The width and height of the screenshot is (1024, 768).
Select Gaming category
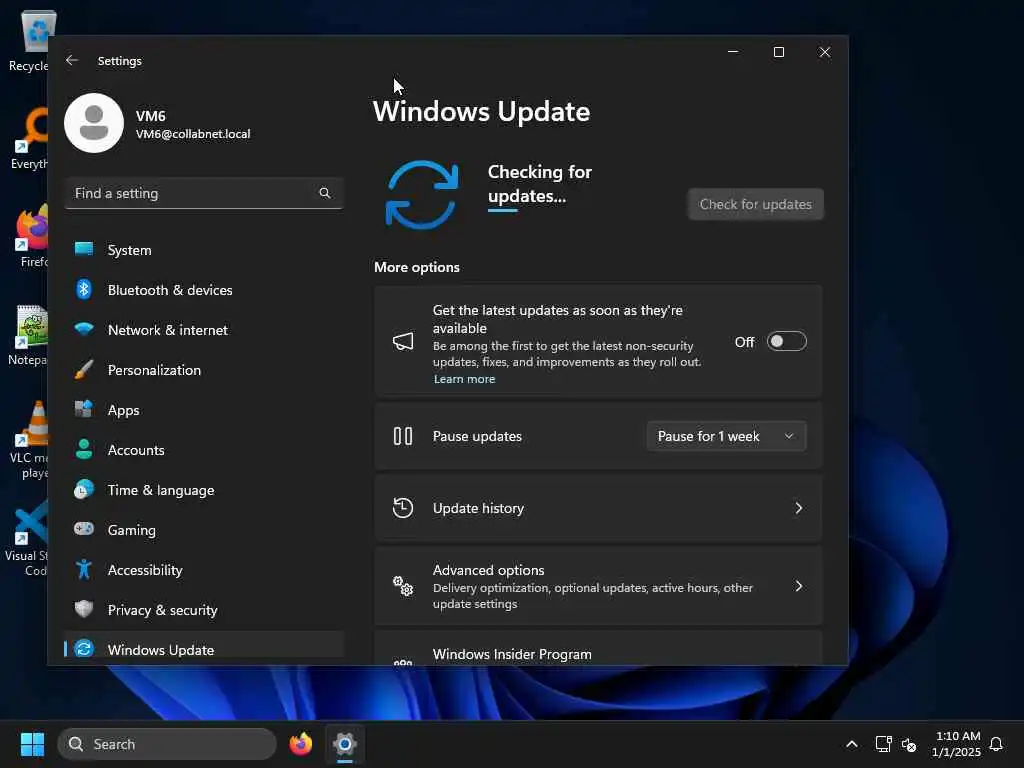point(204,530)
